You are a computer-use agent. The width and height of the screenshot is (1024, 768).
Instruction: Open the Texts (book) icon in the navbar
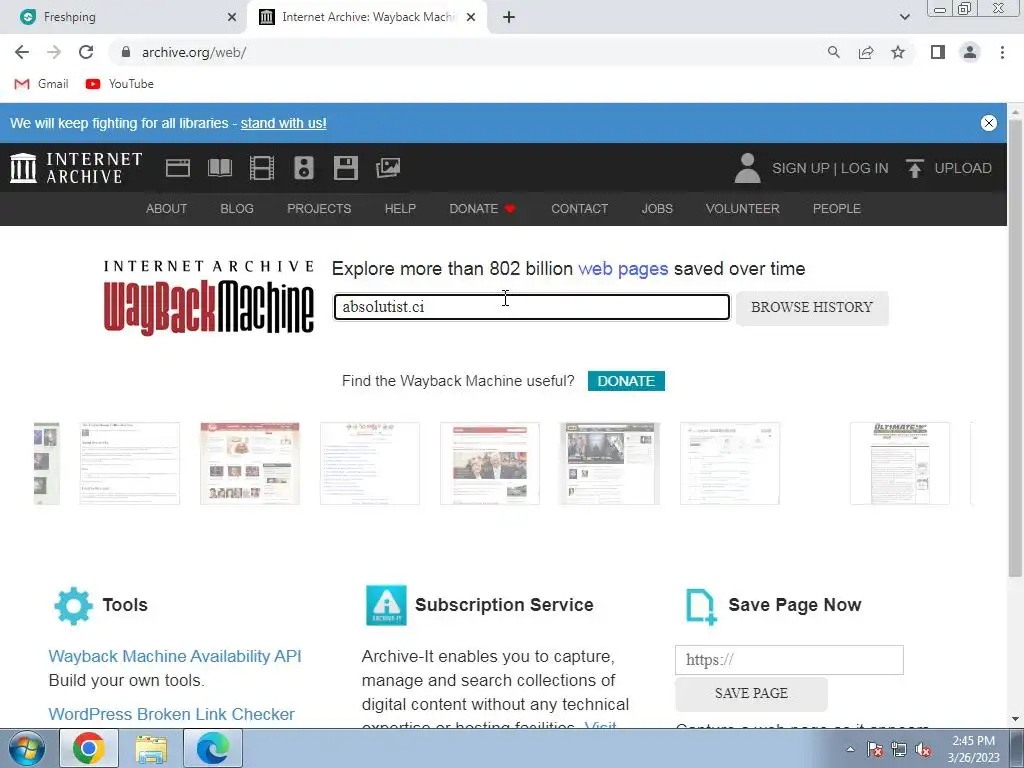[x=220, y=168]
